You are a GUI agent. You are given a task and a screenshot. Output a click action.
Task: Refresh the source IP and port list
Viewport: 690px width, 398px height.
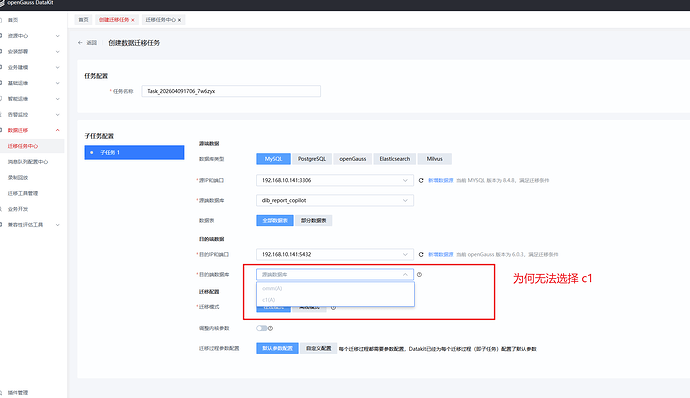coord(421,181)
